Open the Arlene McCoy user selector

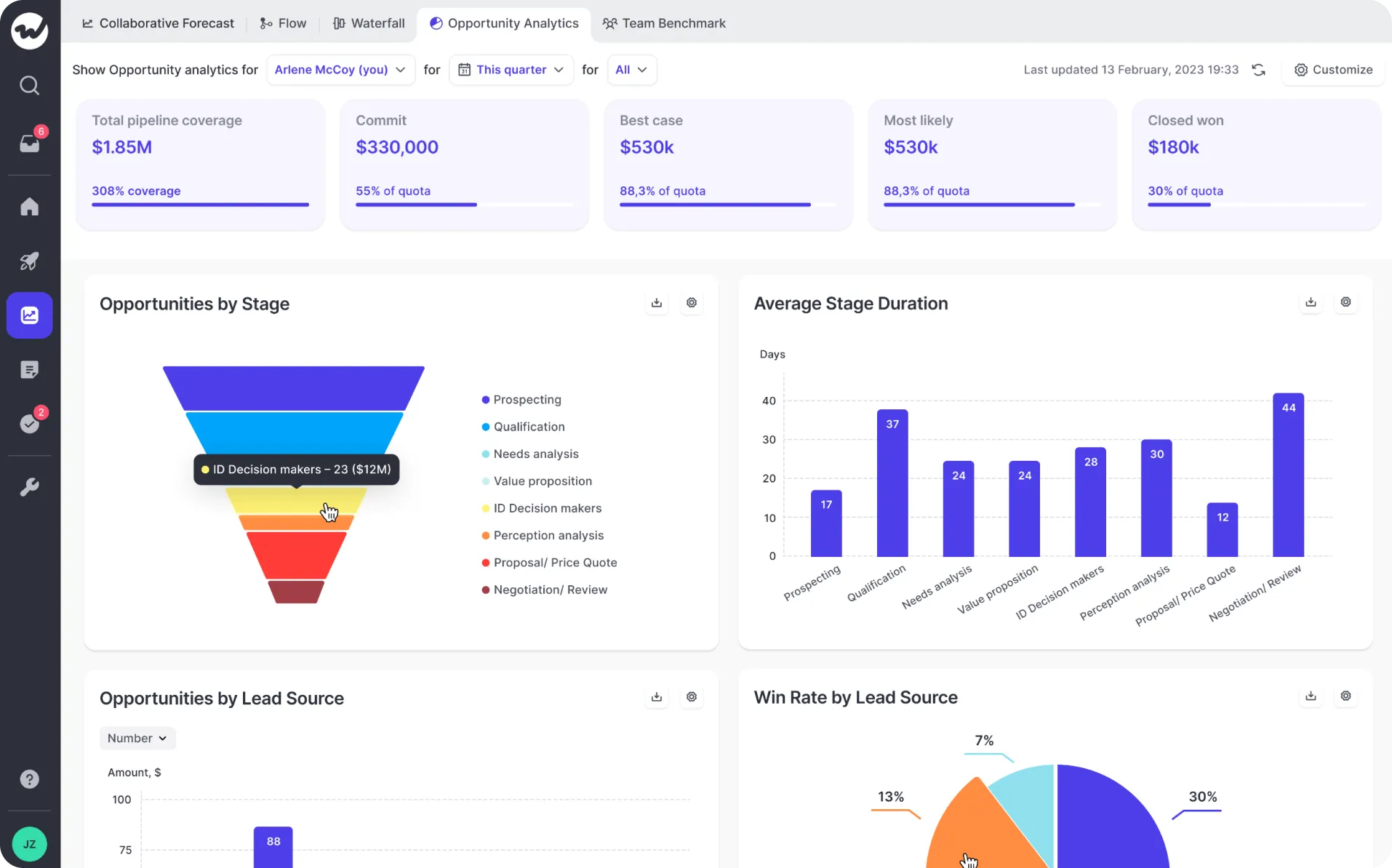click(340, 69)
